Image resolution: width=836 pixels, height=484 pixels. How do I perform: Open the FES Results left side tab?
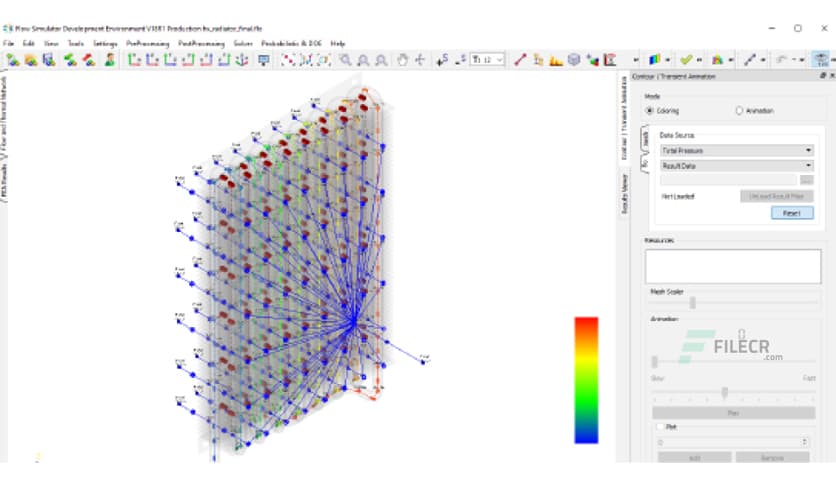click(4, 182)
